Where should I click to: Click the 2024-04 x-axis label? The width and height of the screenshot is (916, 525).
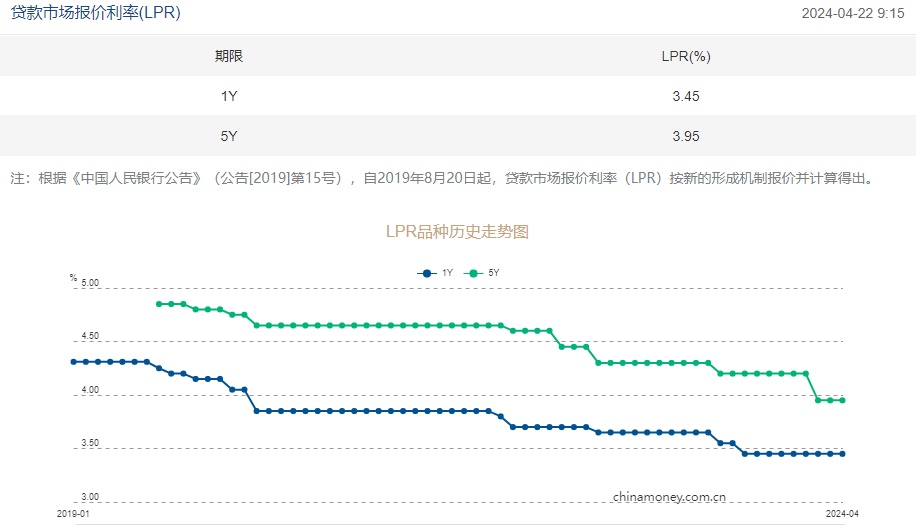point(842,513)
